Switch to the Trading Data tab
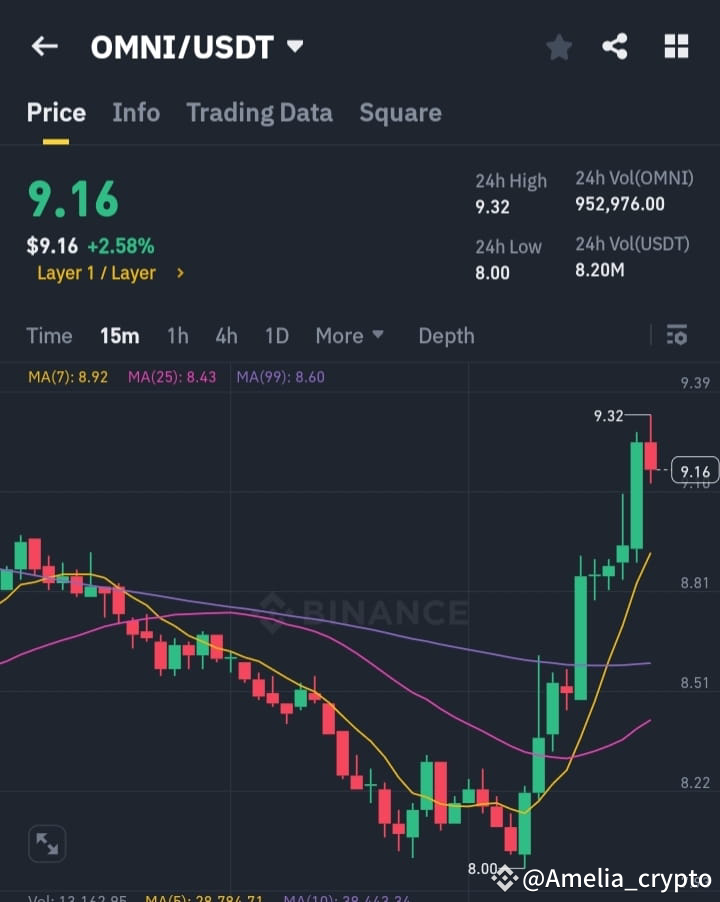 (x=259, y=113)
